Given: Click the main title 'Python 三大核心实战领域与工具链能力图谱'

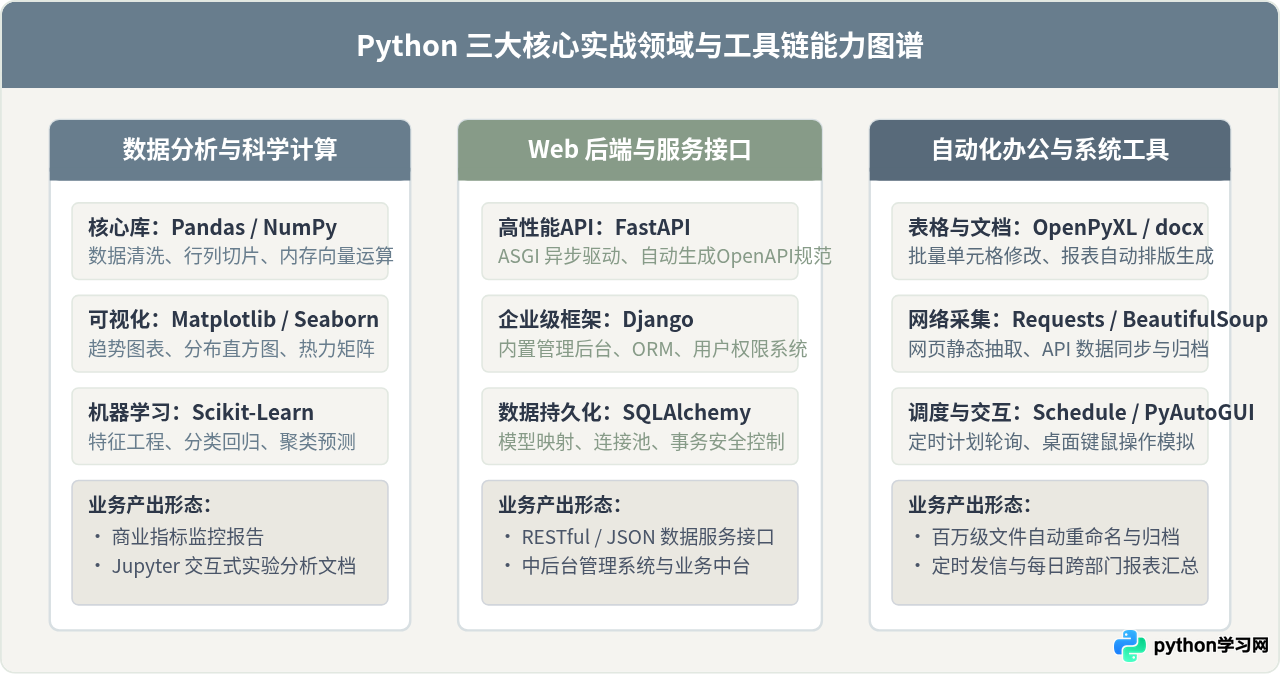Looking at the screenshot, I should click(x=640, y=46).
